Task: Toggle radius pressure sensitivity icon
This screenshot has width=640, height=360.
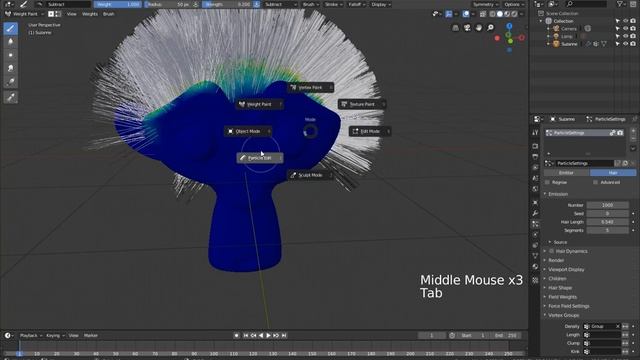Action: coord(195,4)
